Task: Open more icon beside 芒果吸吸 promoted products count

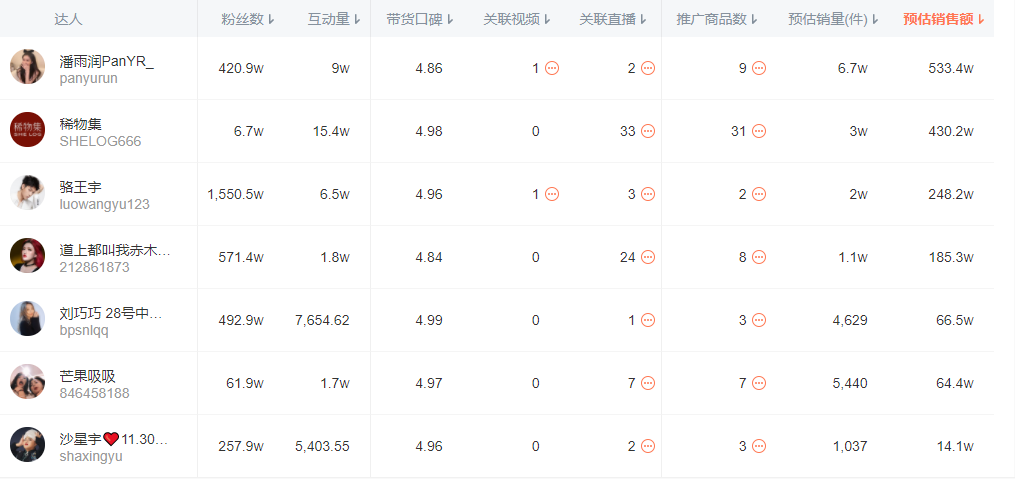Action: click(x=759, y=383)
